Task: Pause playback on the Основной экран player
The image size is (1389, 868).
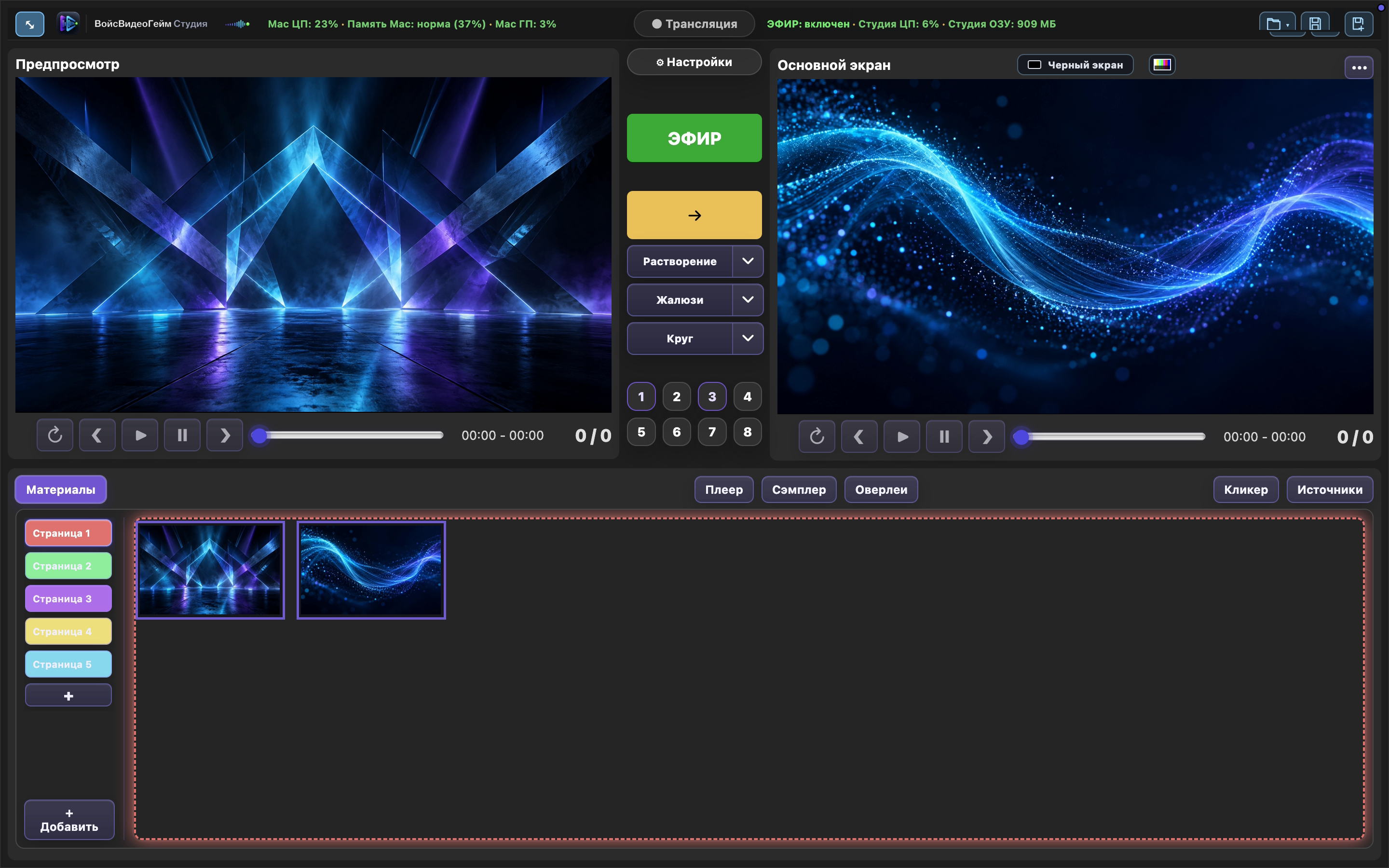Action: [x=944, y=437]
